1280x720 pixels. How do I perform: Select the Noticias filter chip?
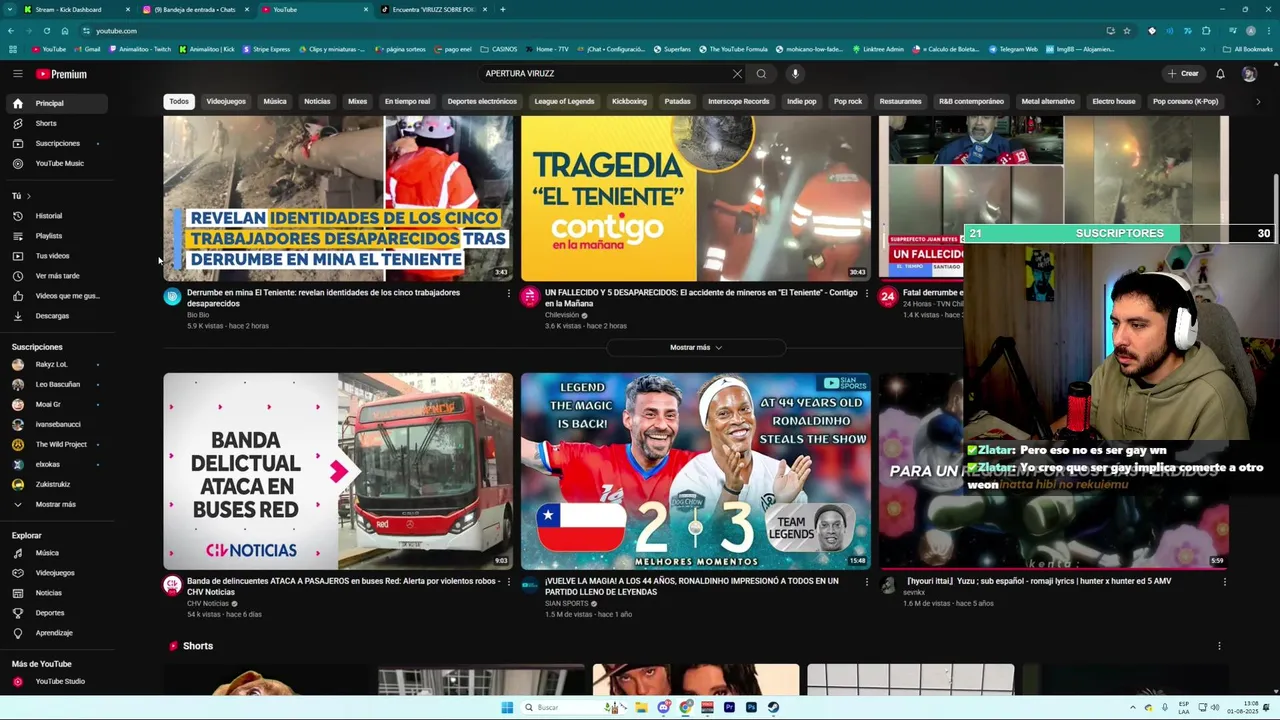(317, 101)
